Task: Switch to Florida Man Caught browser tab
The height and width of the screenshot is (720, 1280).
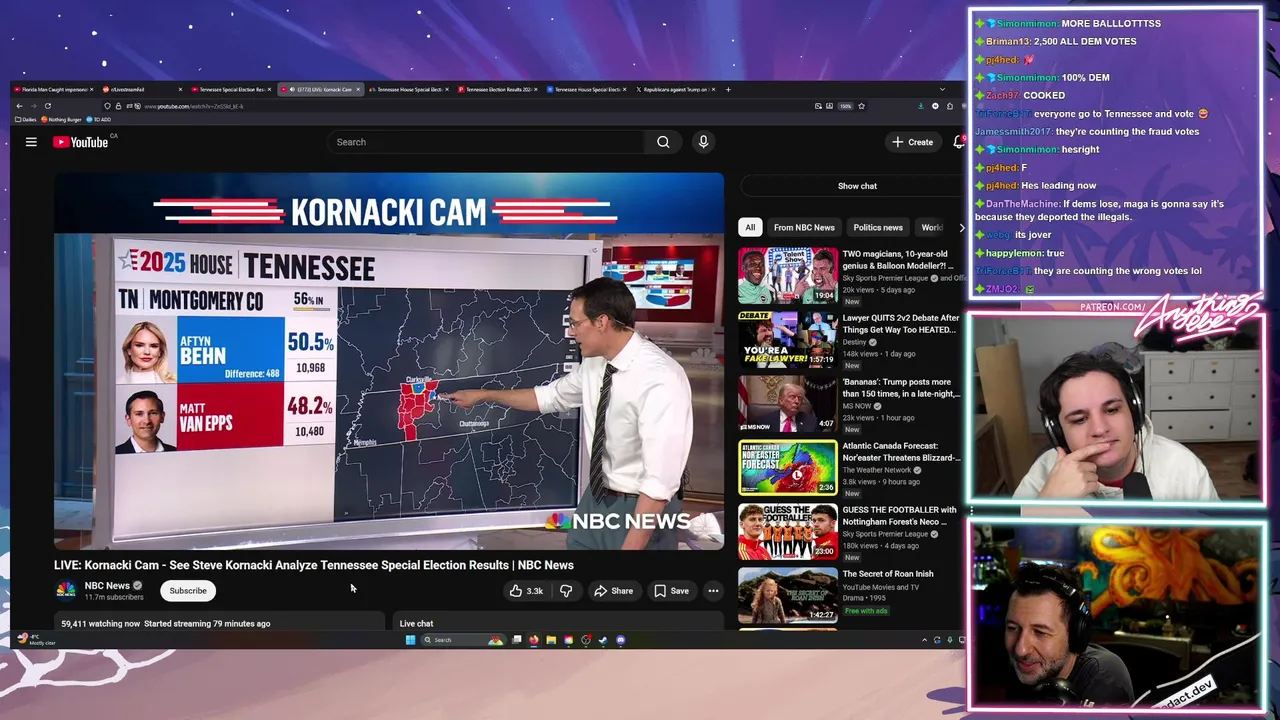Action: tap(51, 89)
